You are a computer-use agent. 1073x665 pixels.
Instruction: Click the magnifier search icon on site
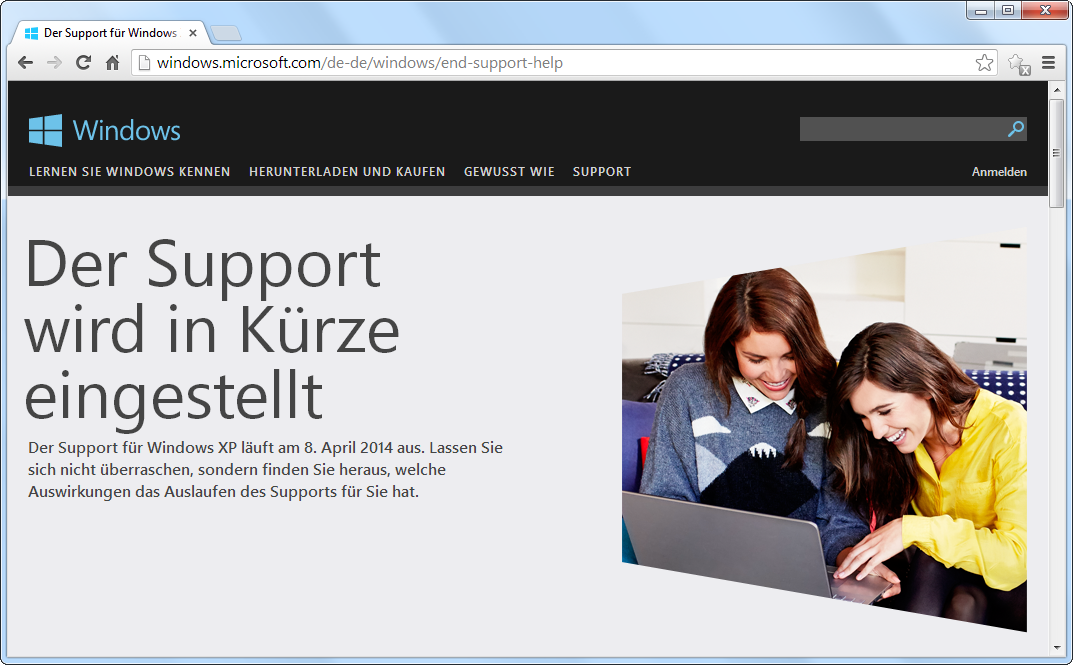(x=1015, y=129)
